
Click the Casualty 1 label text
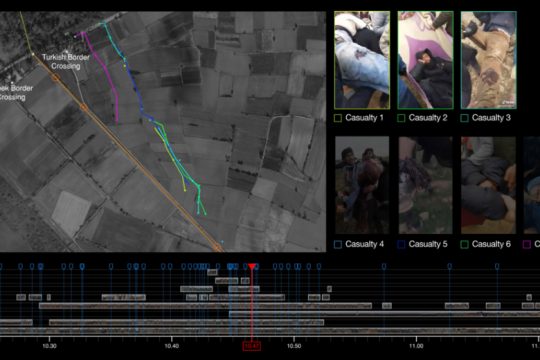point(364,118)
